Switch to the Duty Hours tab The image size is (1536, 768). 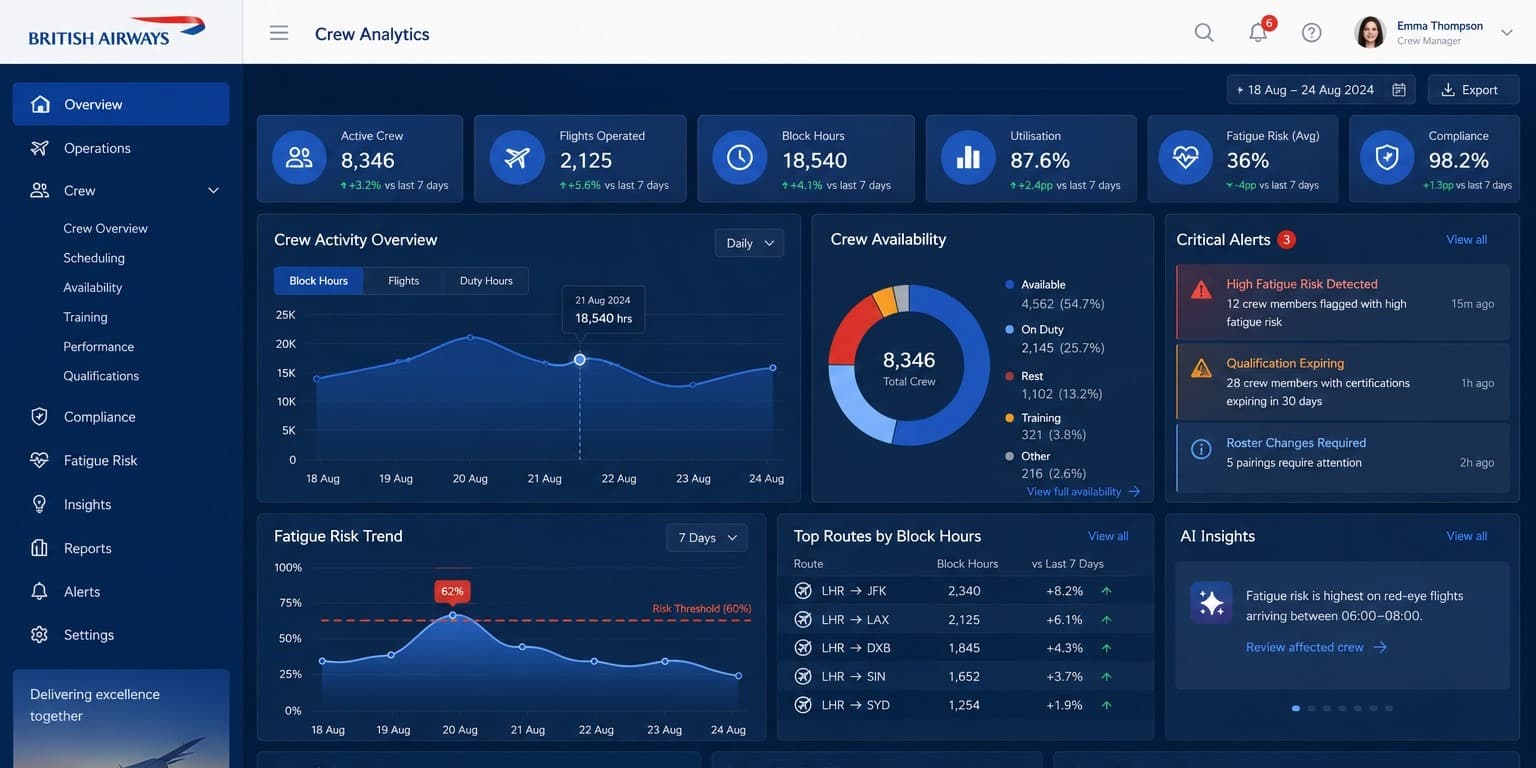click(486, 281)
